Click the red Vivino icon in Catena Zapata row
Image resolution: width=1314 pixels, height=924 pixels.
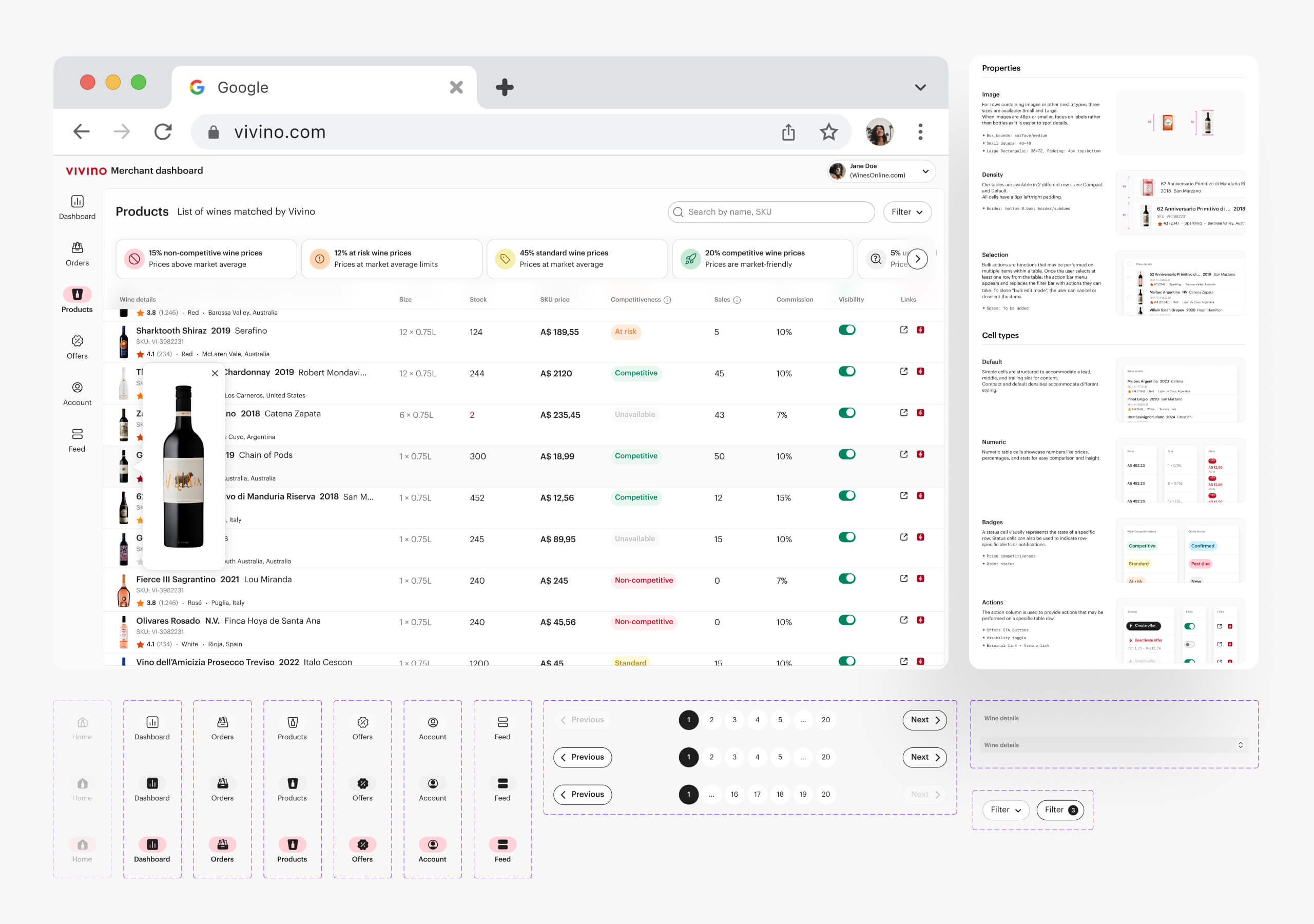(x=920, y=413)
